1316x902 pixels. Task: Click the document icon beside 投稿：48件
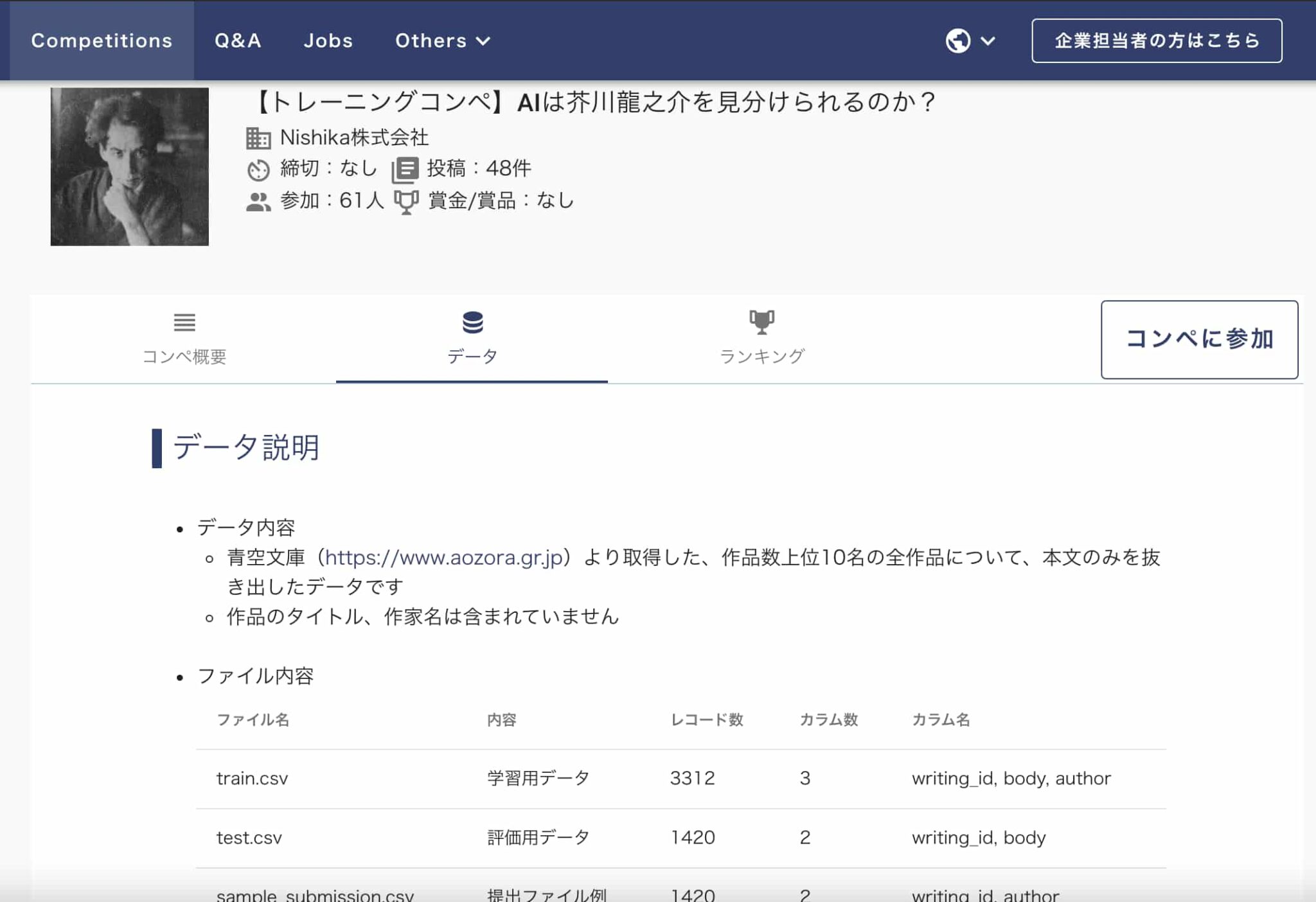(407, 168)
